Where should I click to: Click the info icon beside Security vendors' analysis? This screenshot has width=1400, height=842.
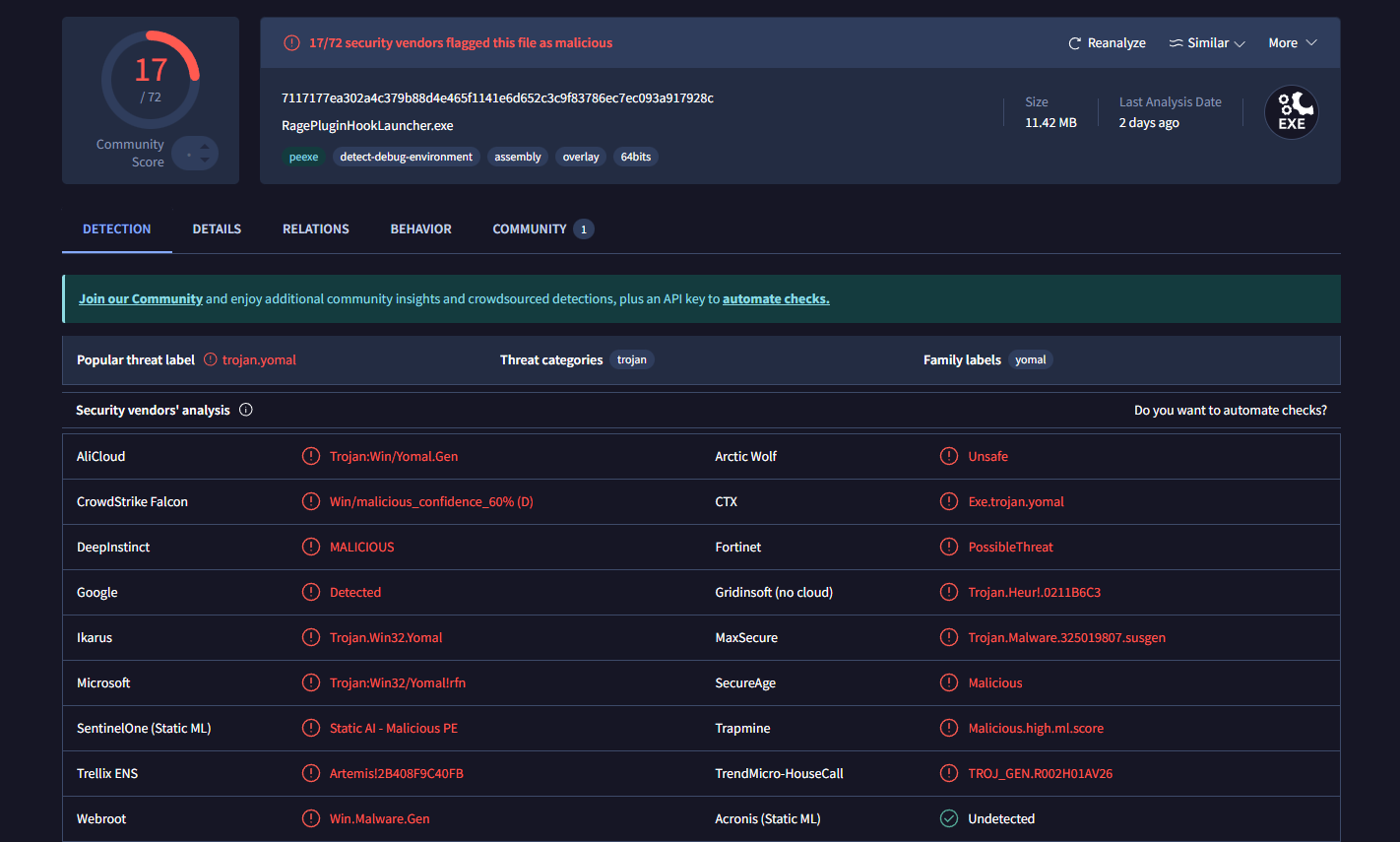pos(246,410)
